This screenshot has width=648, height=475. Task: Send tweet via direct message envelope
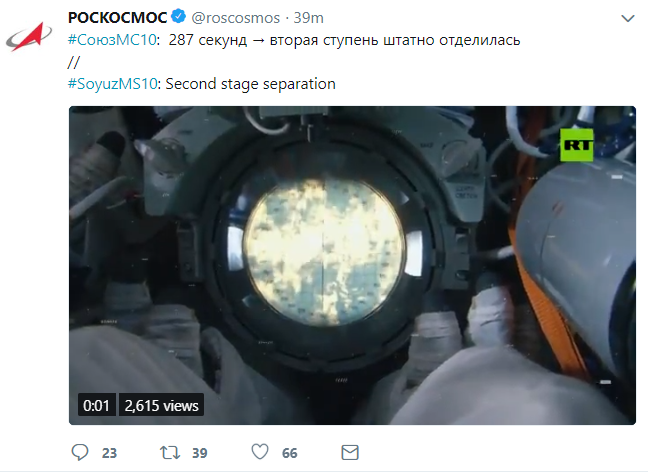coord(350,452)
